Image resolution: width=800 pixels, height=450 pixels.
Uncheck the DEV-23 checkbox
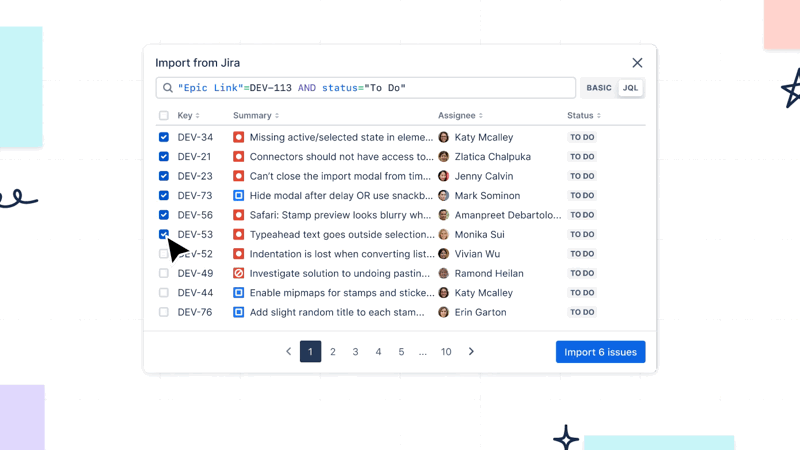click(x=163, y=176)
